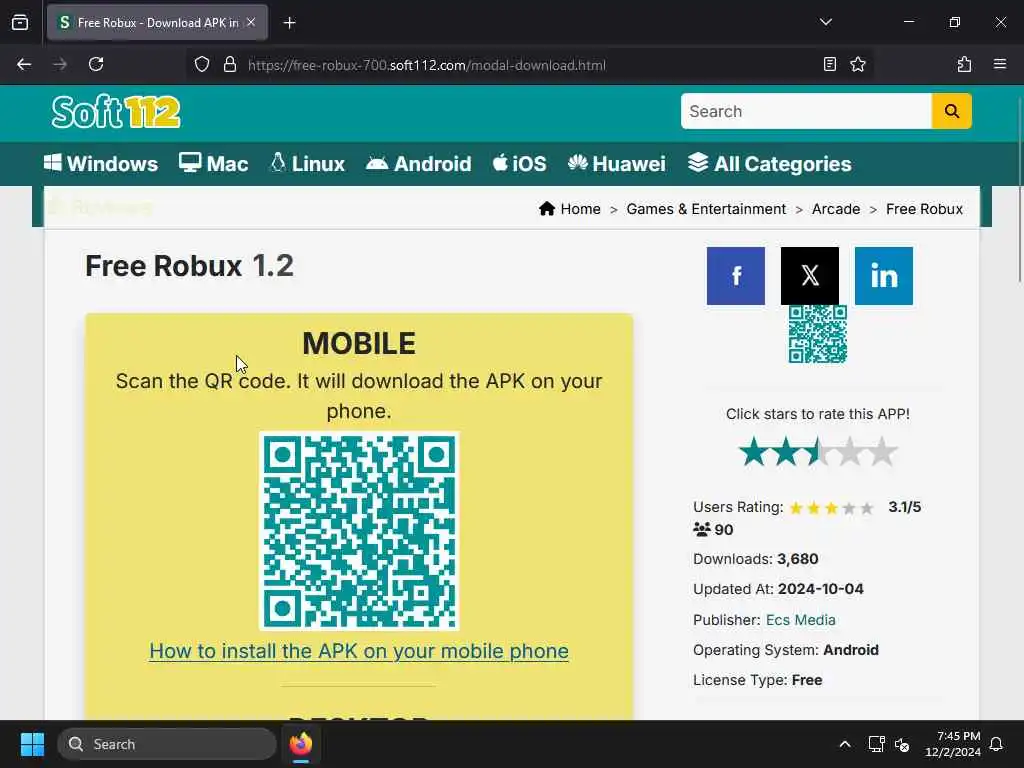
Task: Open notifications bell icon
Action: pyautogui.click(x=996, y=744)
